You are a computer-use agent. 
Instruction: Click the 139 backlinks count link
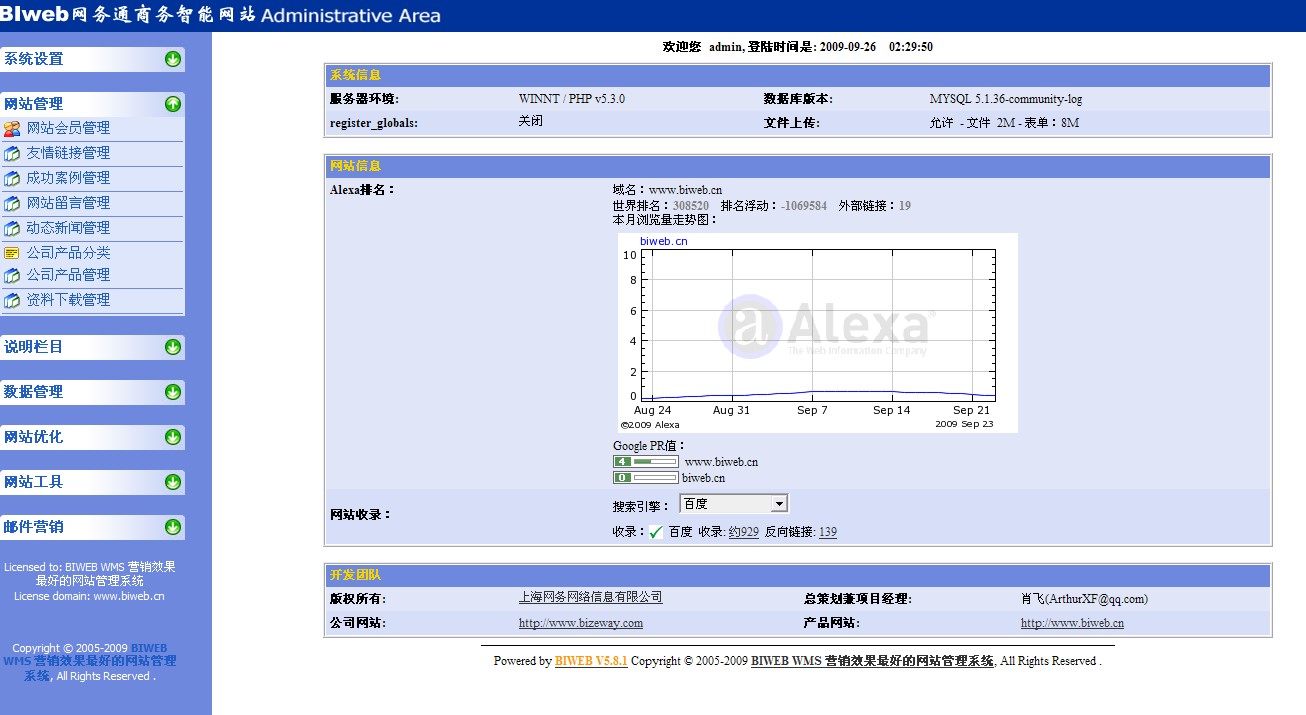(x=828, y=532)
